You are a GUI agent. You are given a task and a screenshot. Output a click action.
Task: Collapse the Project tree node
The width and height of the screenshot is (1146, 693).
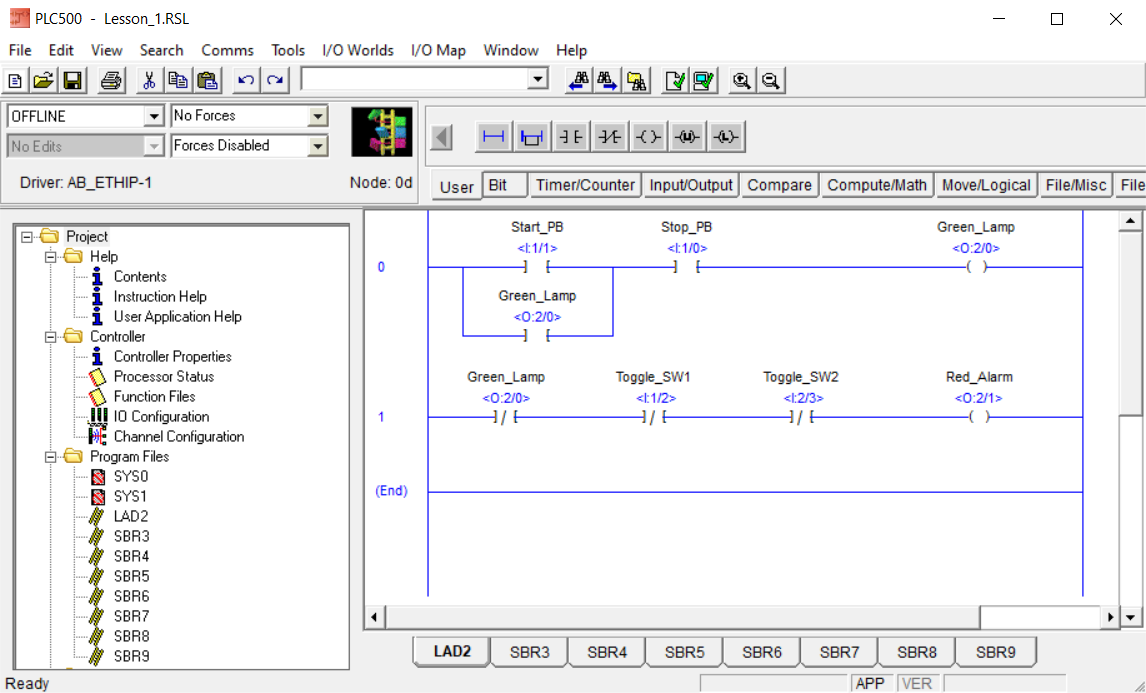click(x=27, y=237)
